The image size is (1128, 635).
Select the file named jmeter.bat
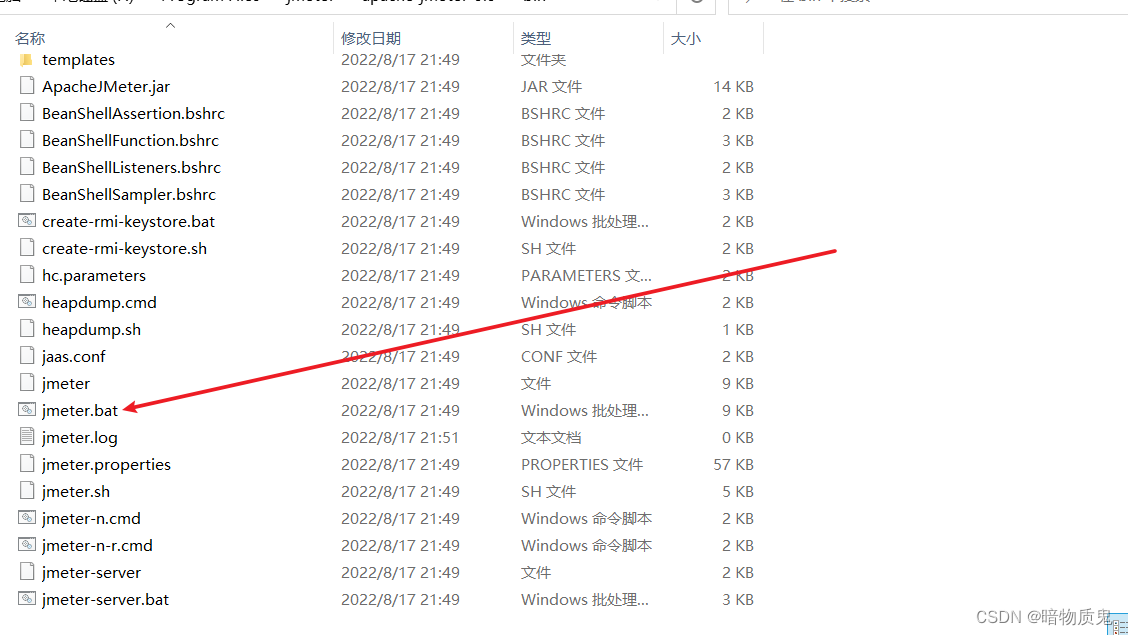pos(80,411)
